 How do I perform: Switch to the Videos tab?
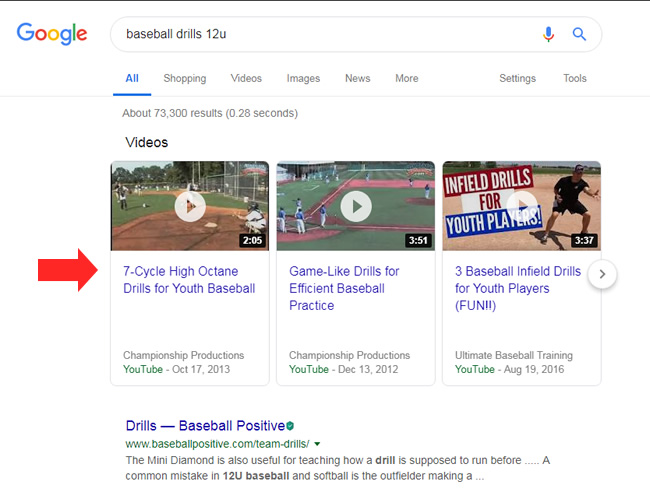[x=246, y=78]
